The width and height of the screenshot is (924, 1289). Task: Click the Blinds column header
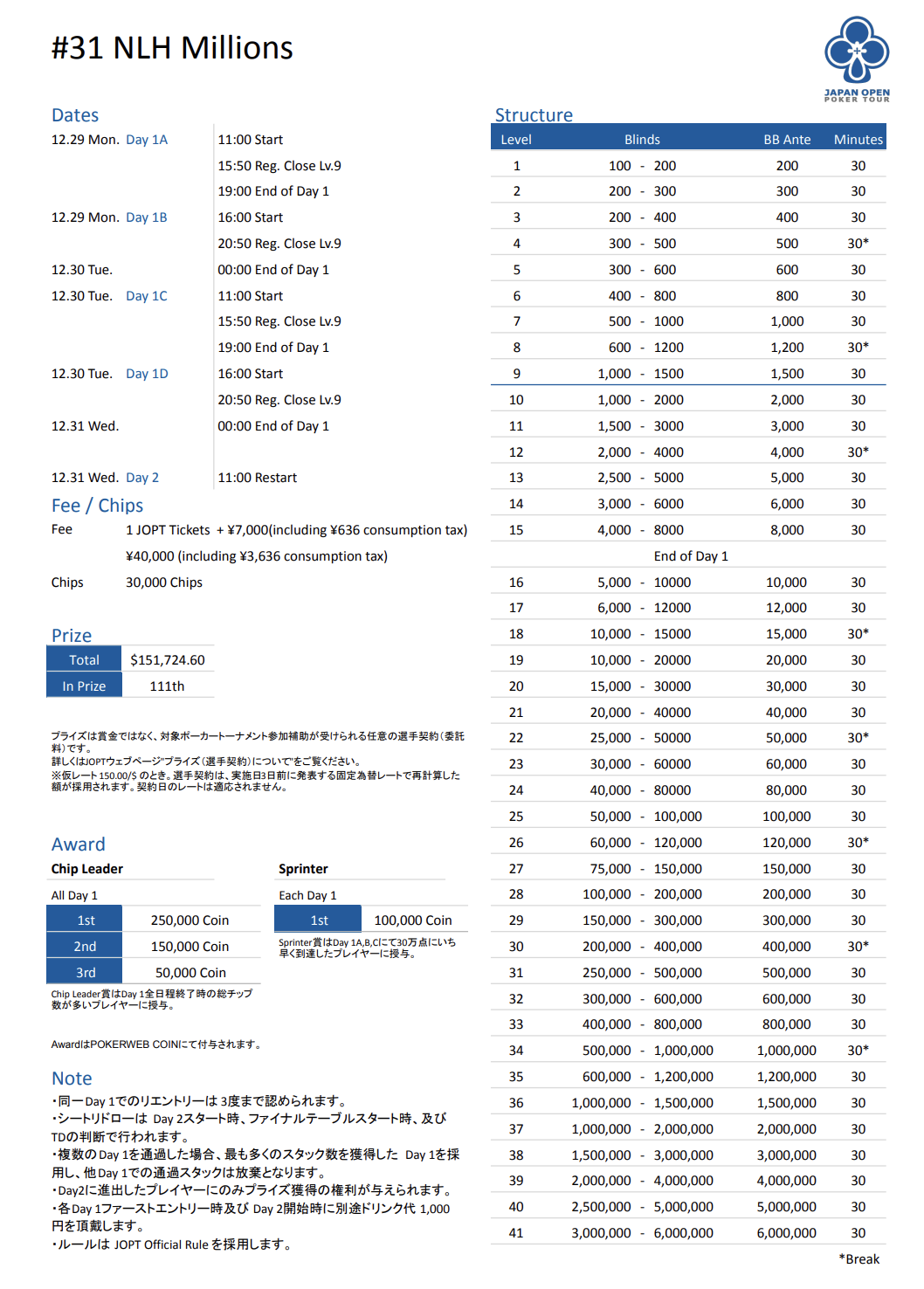[642, 140]
